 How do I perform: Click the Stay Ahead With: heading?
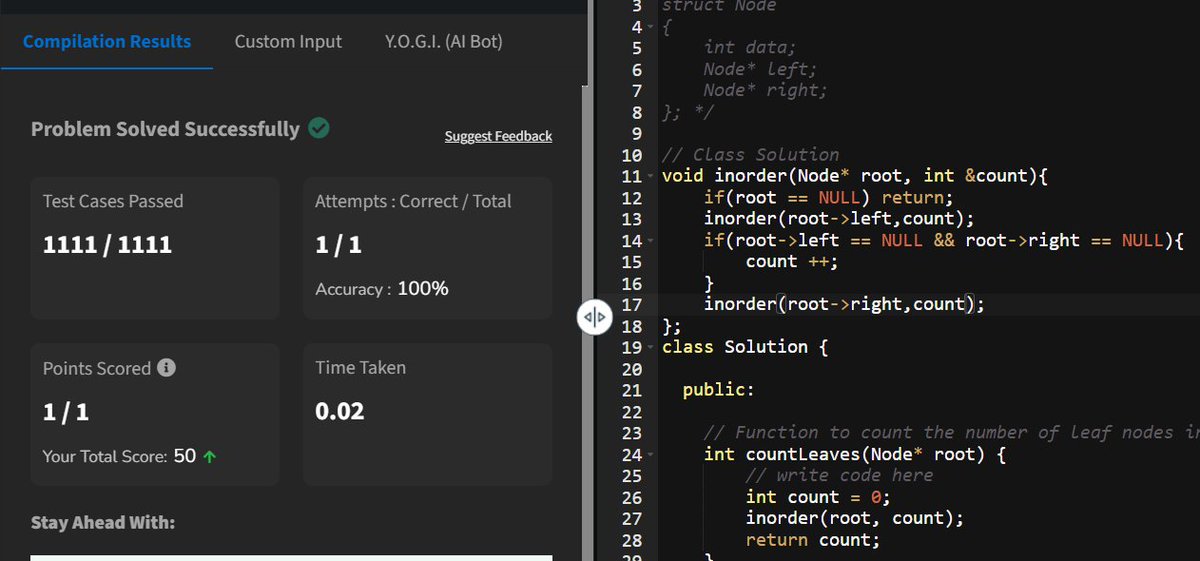click(103, 523)
